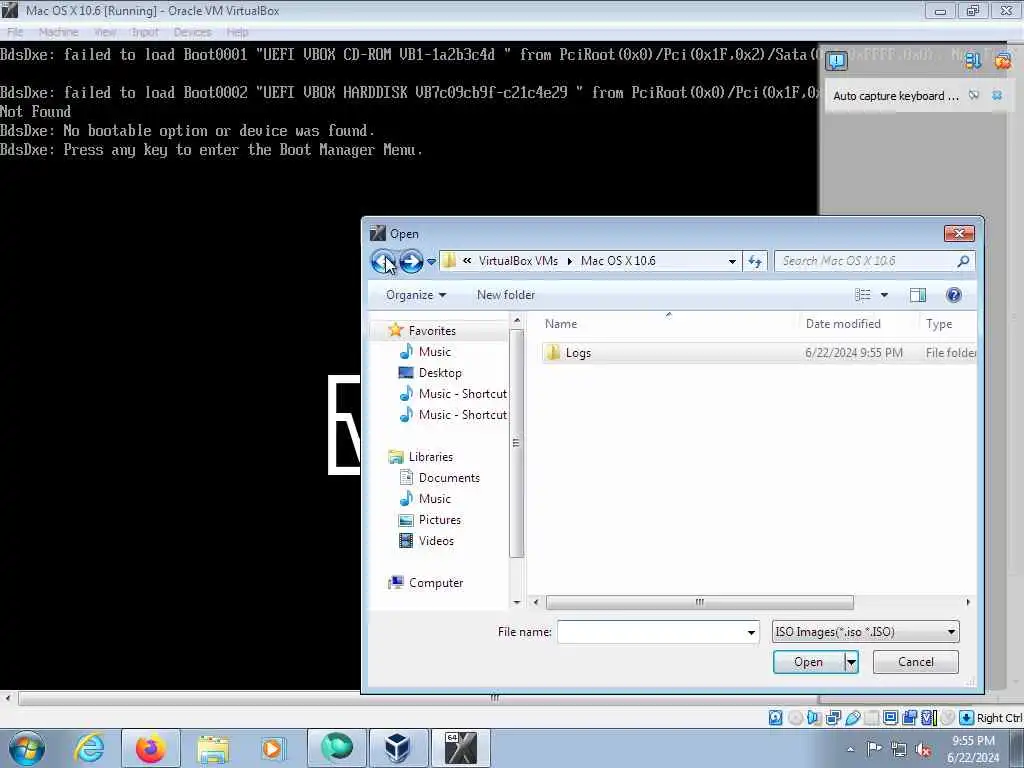The image size is (1024, 768).
Task: Open the Machine menu in VirtualBox
Action: coord(58,32)
